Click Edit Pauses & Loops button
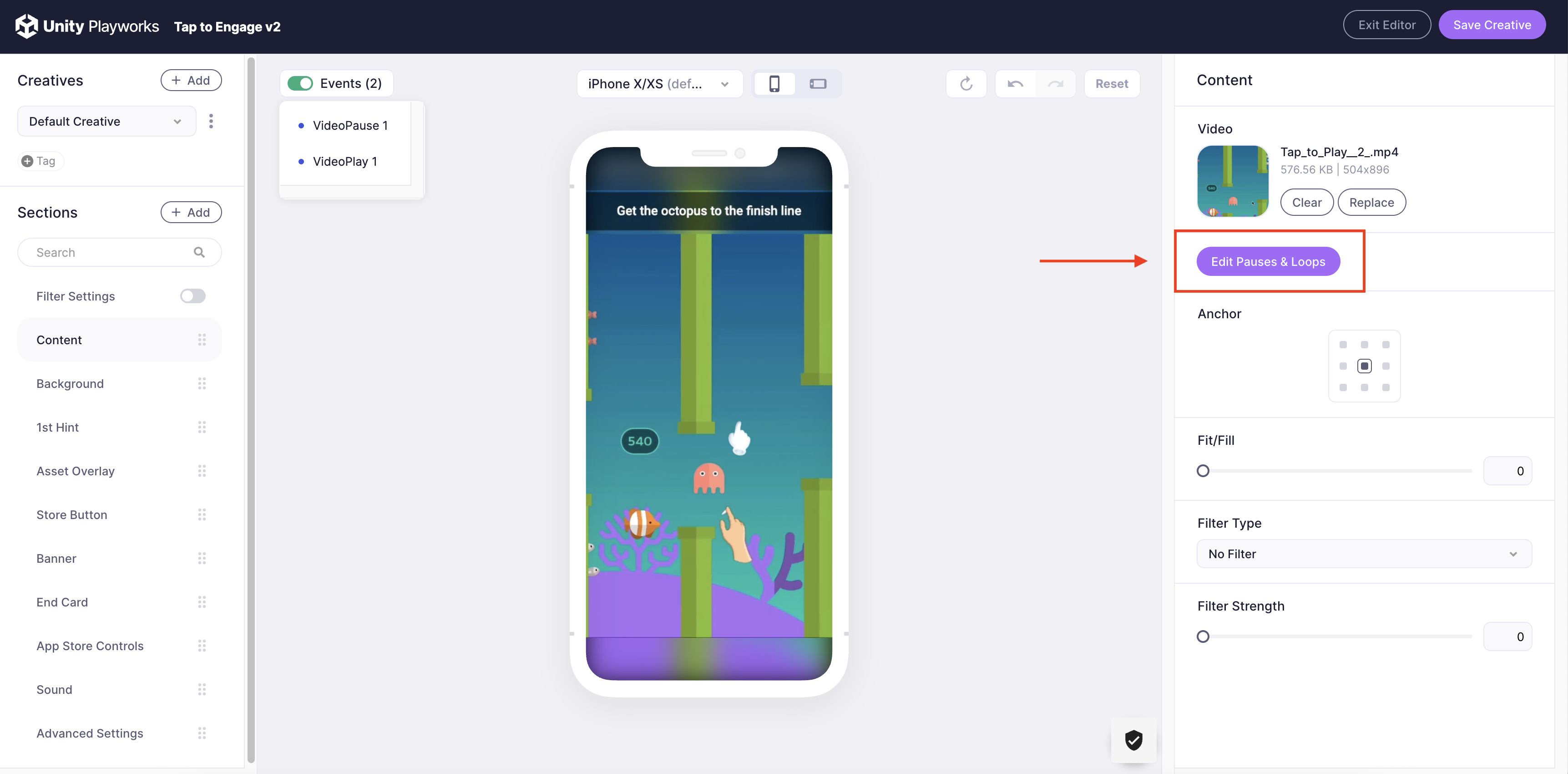Screen dimensions: 1568x774 point(1268,261)
